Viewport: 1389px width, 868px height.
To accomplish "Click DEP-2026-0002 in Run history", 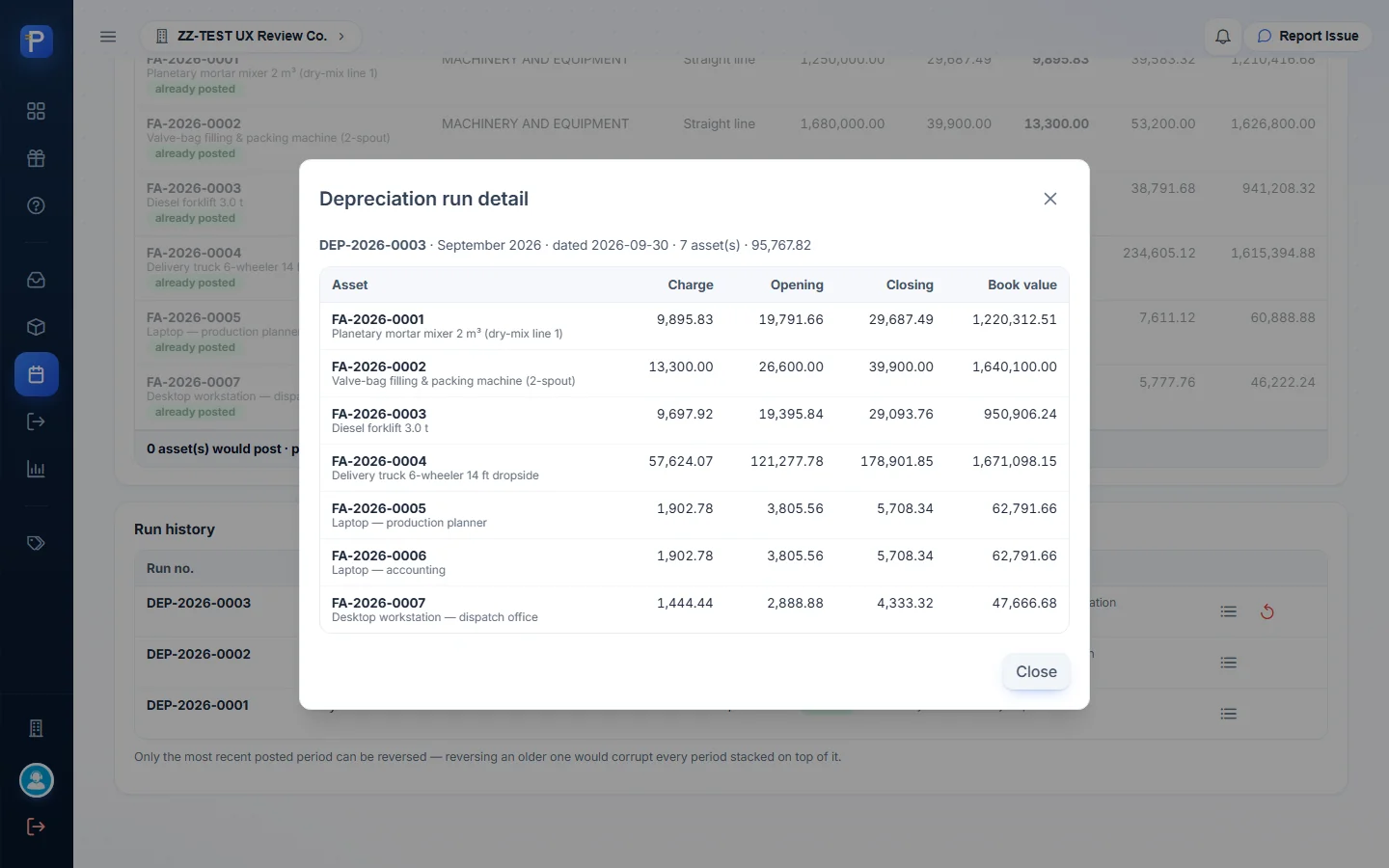I will (x=199, y=654).
